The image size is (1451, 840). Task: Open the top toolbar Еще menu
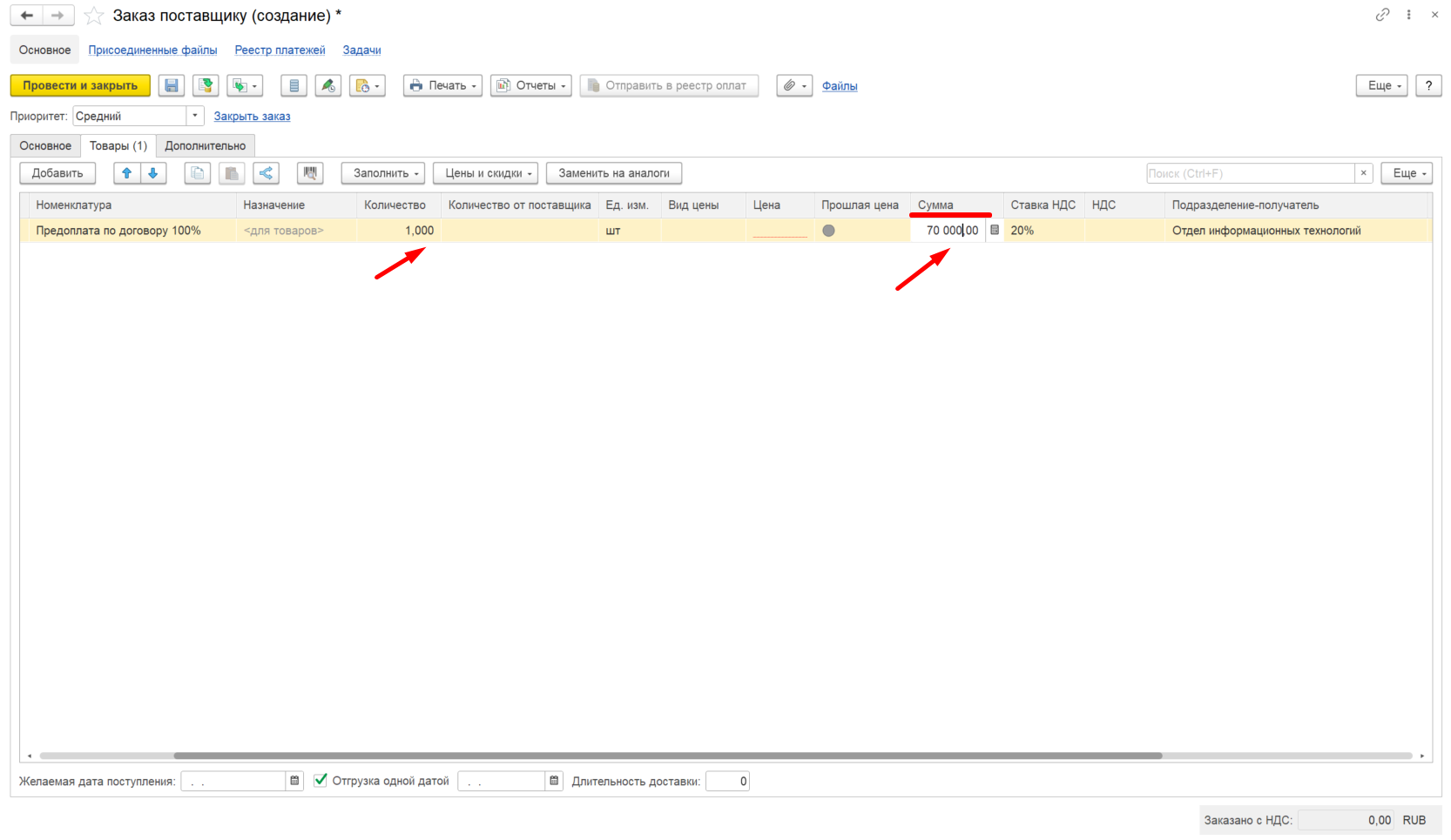tap(1381, 85)
